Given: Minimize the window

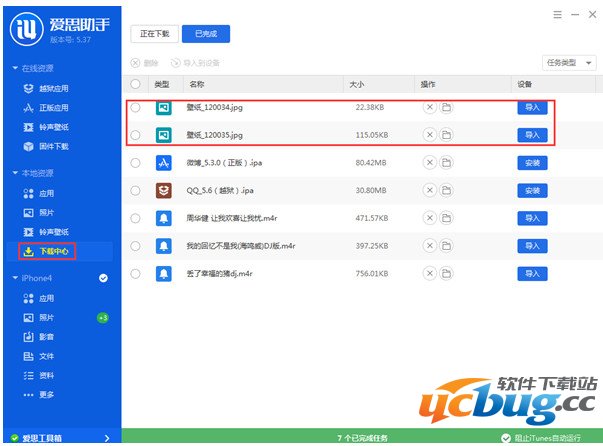Looking at the screenshot, I should [575, 15].
